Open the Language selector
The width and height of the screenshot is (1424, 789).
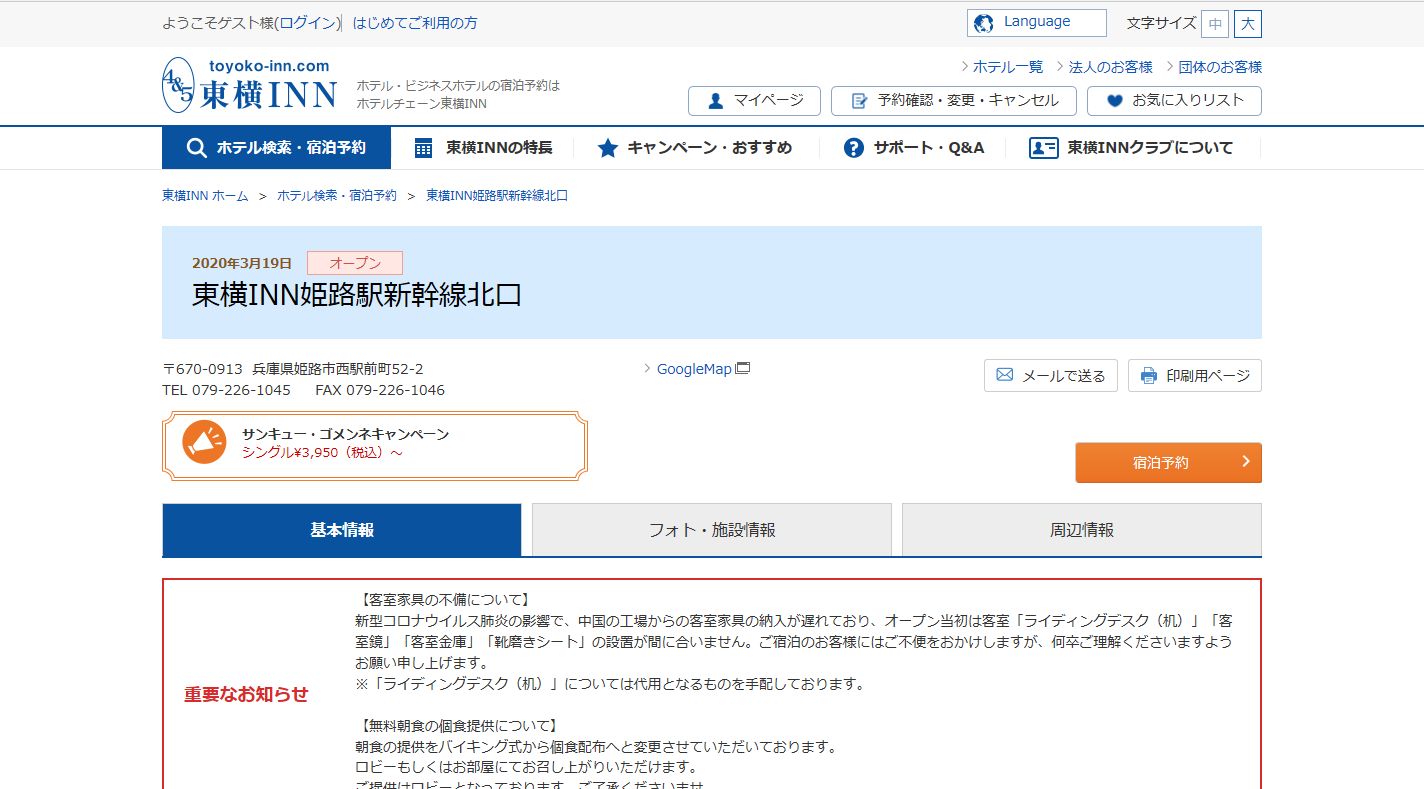[1037, 22]
